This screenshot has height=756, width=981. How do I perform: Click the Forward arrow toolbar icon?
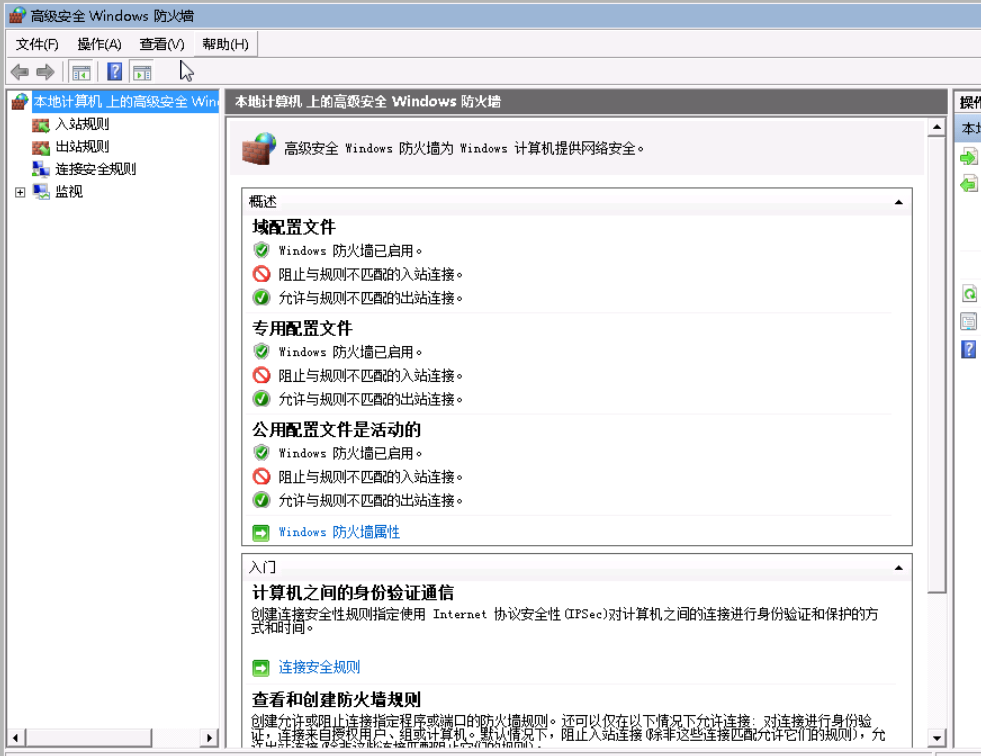coord(45,72)
